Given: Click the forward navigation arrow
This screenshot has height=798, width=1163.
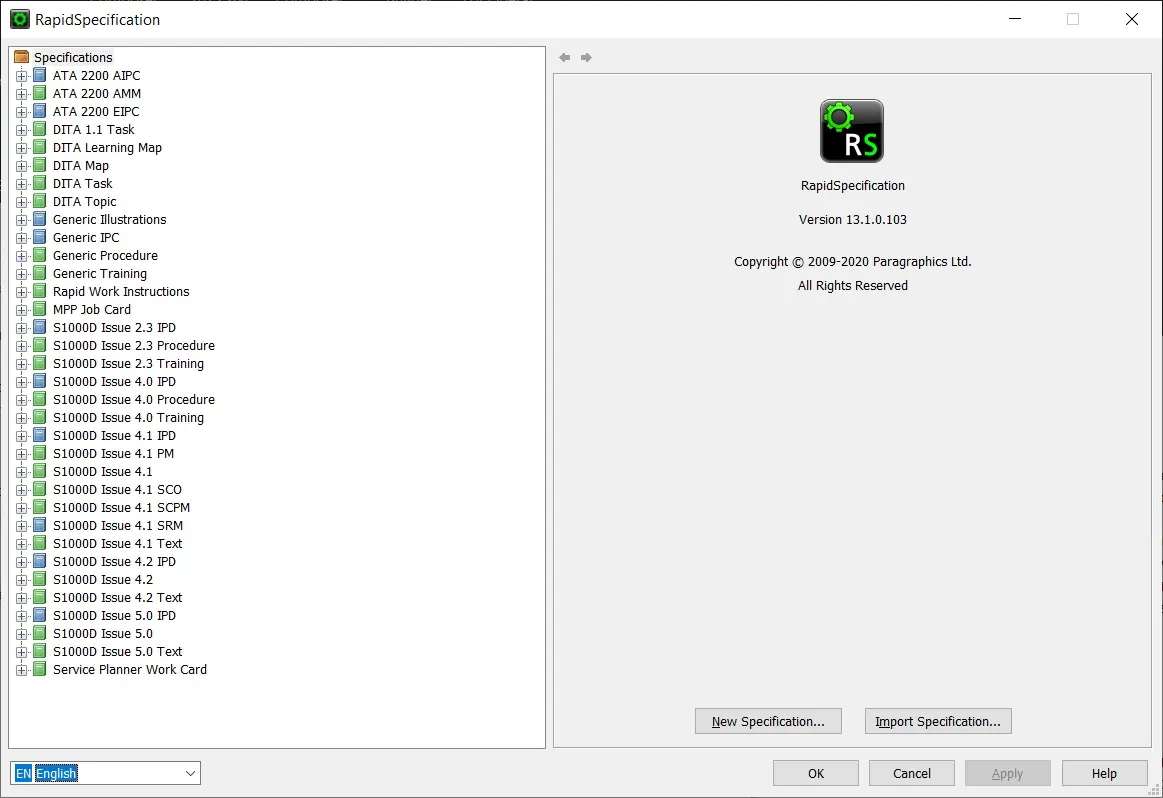Looking at the screenshot, I should (x=586, y=57).
